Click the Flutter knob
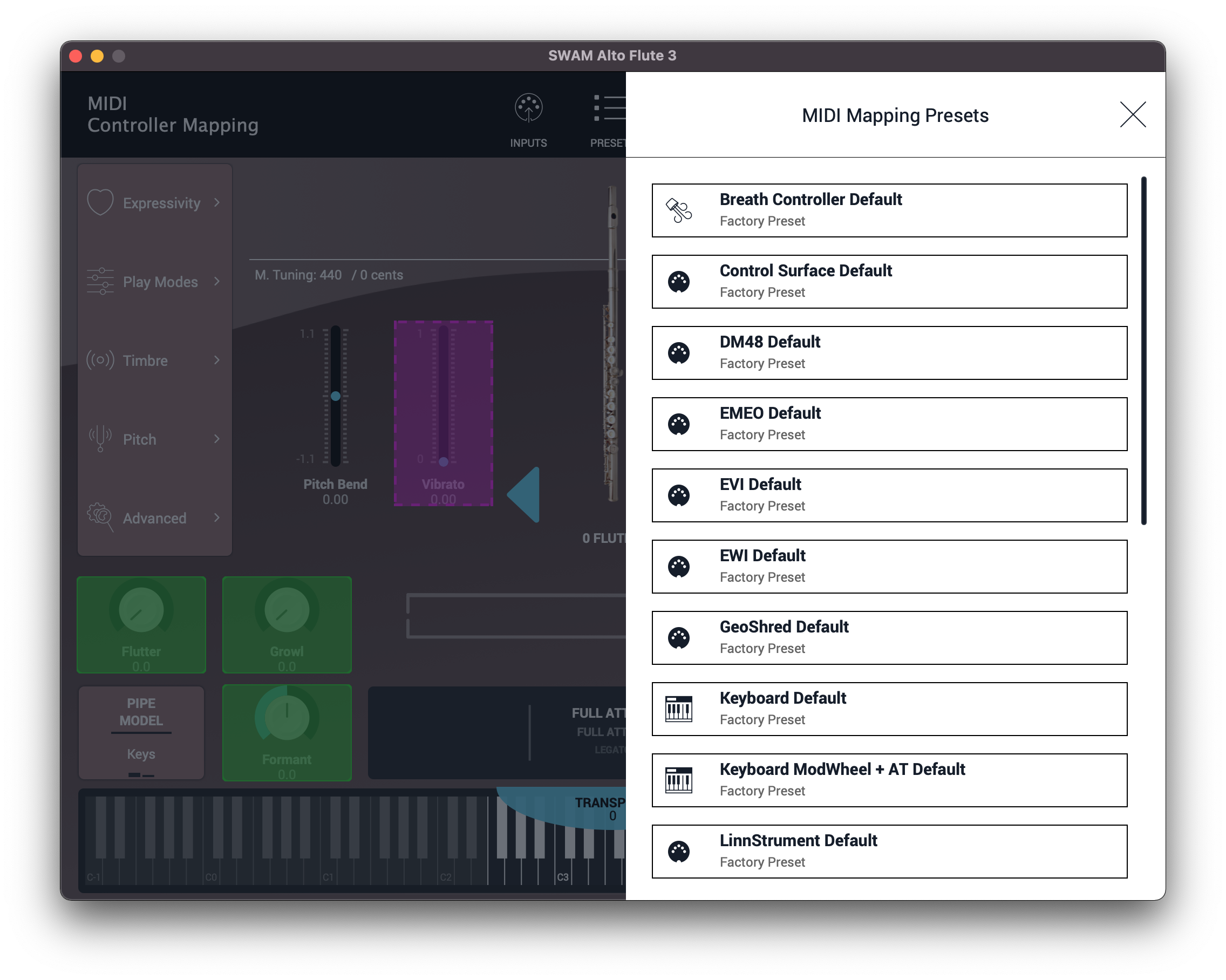The image size is (1226, 980). (x=141, y=610)
